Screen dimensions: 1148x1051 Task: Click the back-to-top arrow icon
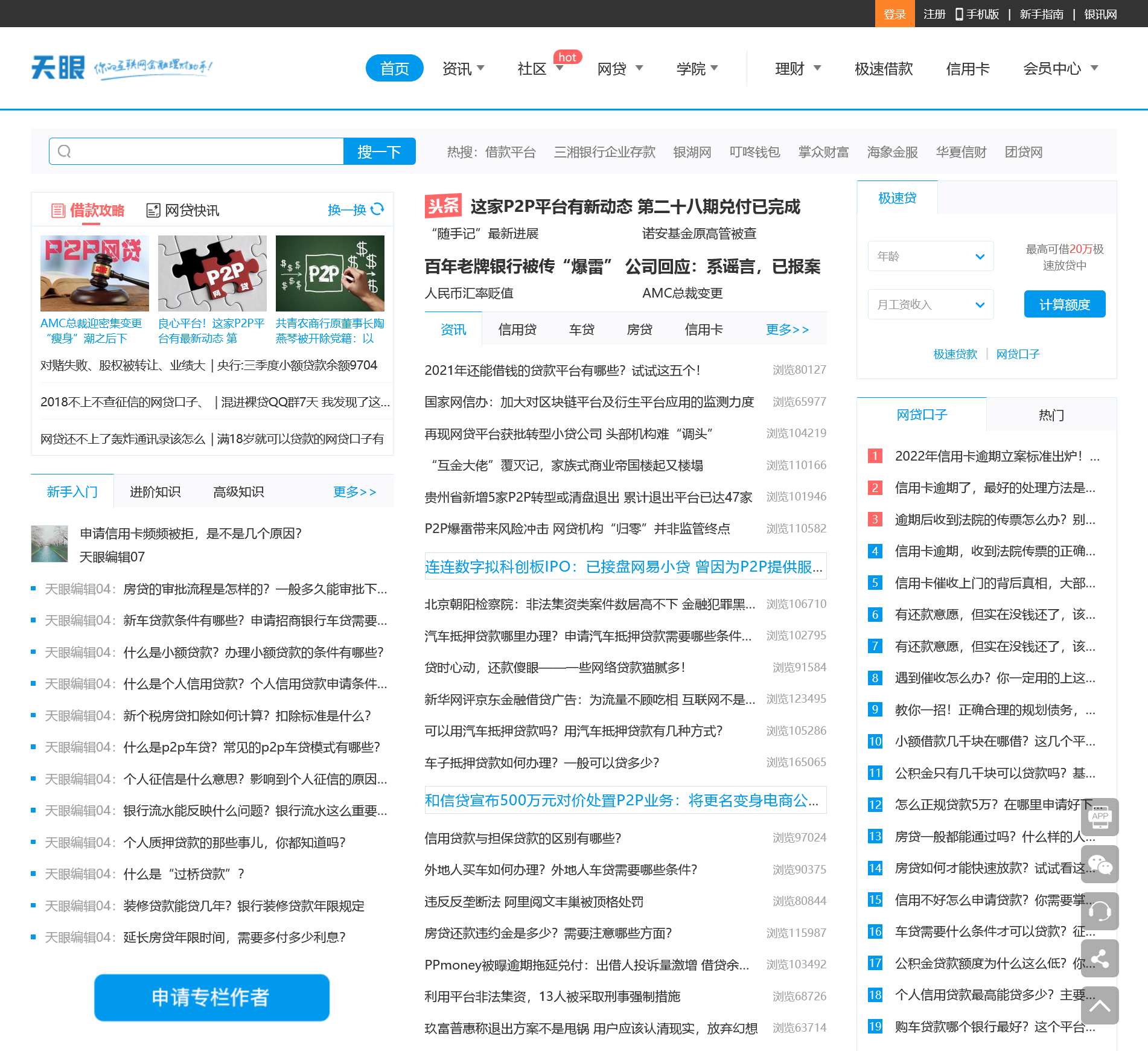click(1100, 1005)
